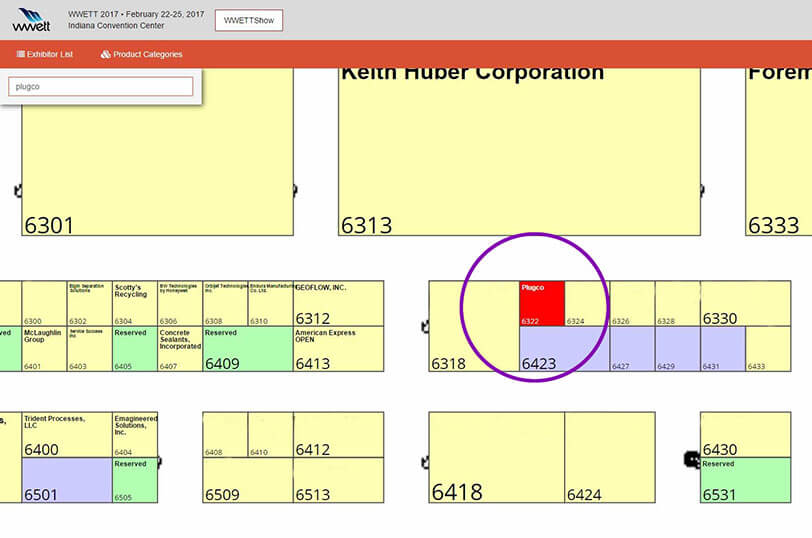Click the yellow booth 6433
The image size is (812, 538).
[768, 348]
